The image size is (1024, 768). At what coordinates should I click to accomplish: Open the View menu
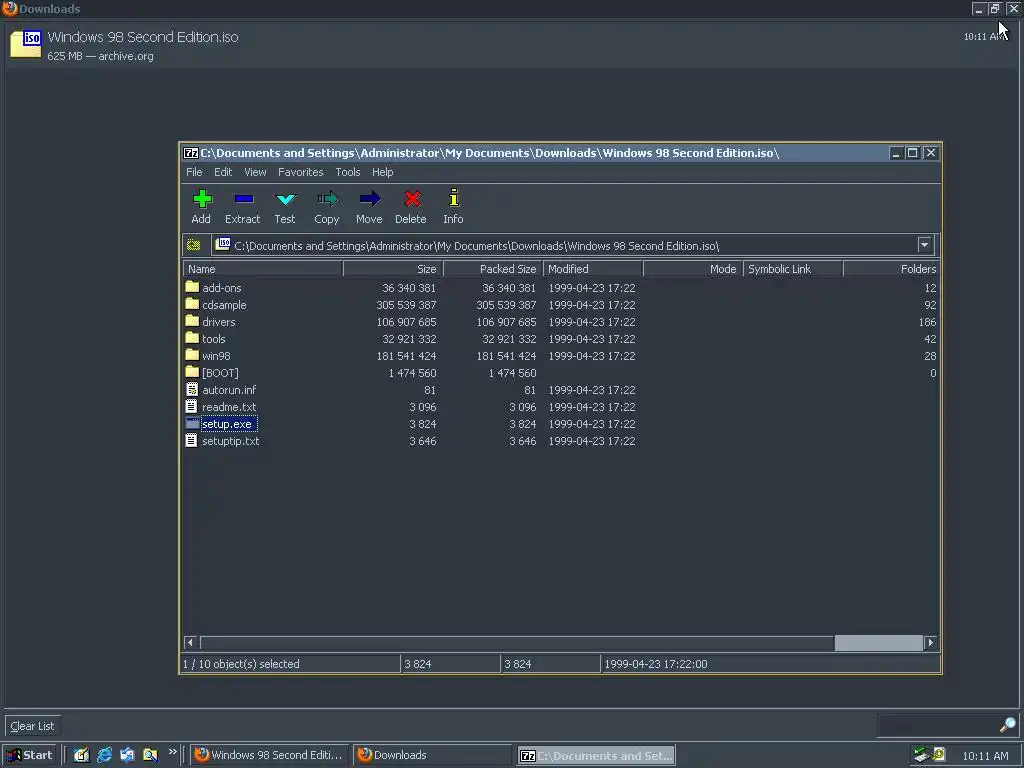(255, 172)
